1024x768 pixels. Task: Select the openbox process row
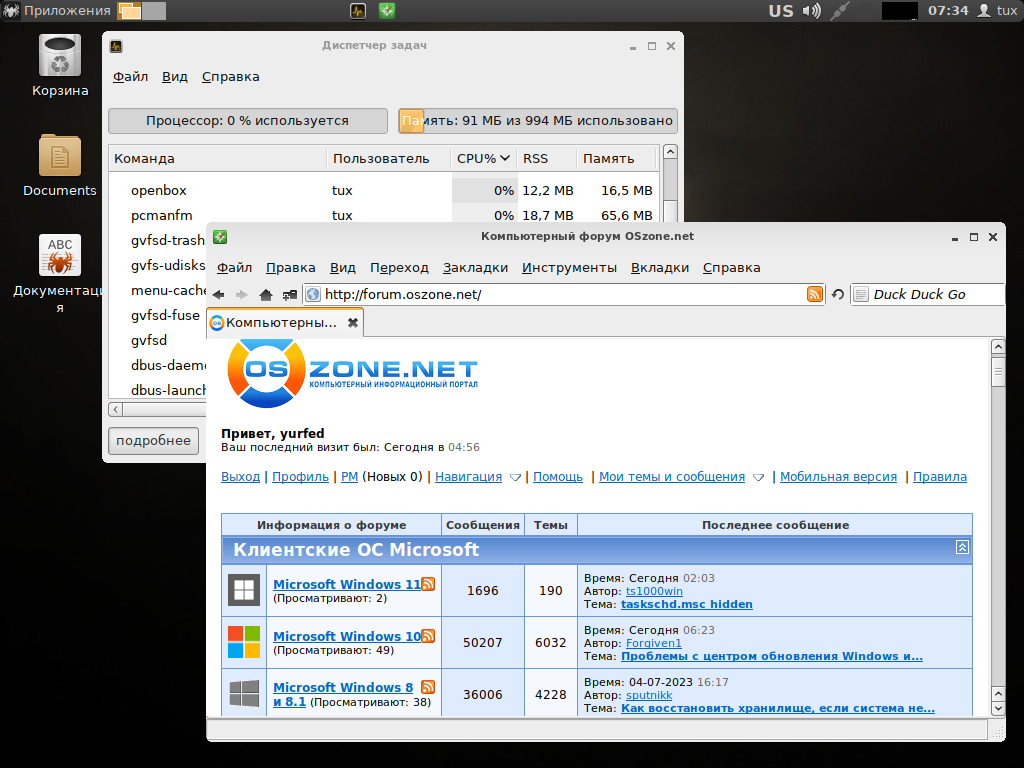(x=385, y=190)
